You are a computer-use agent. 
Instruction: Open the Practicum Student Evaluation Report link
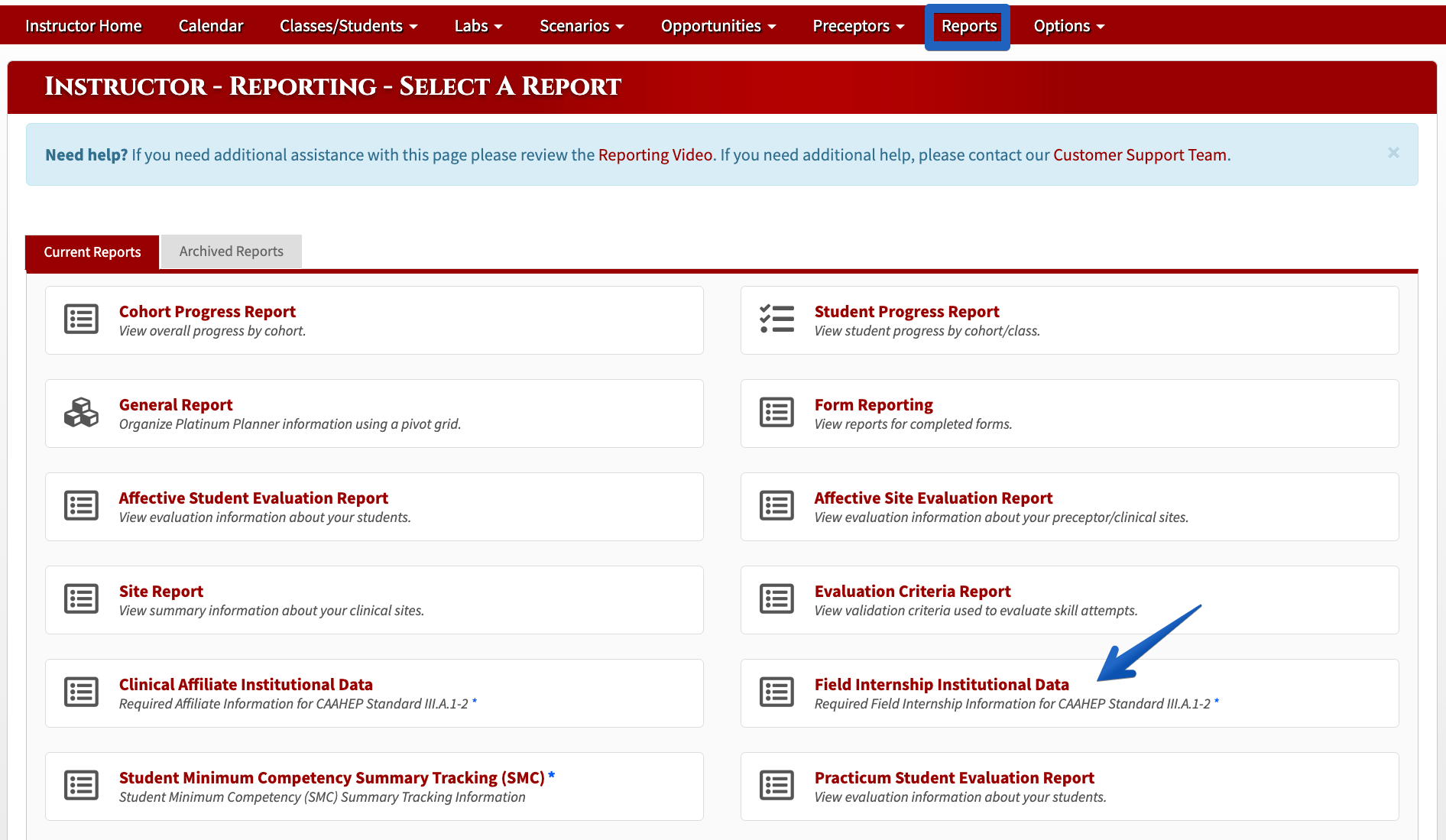[x=954, y=778]
